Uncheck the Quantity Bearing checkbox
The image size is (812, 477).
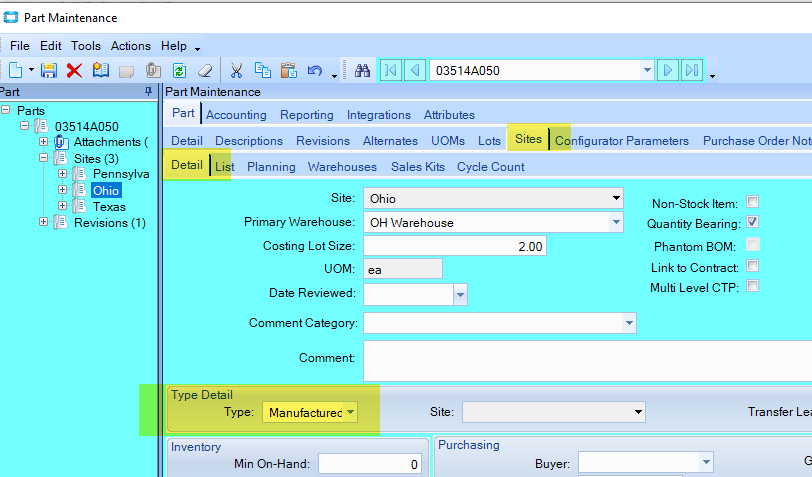point(752,222)
